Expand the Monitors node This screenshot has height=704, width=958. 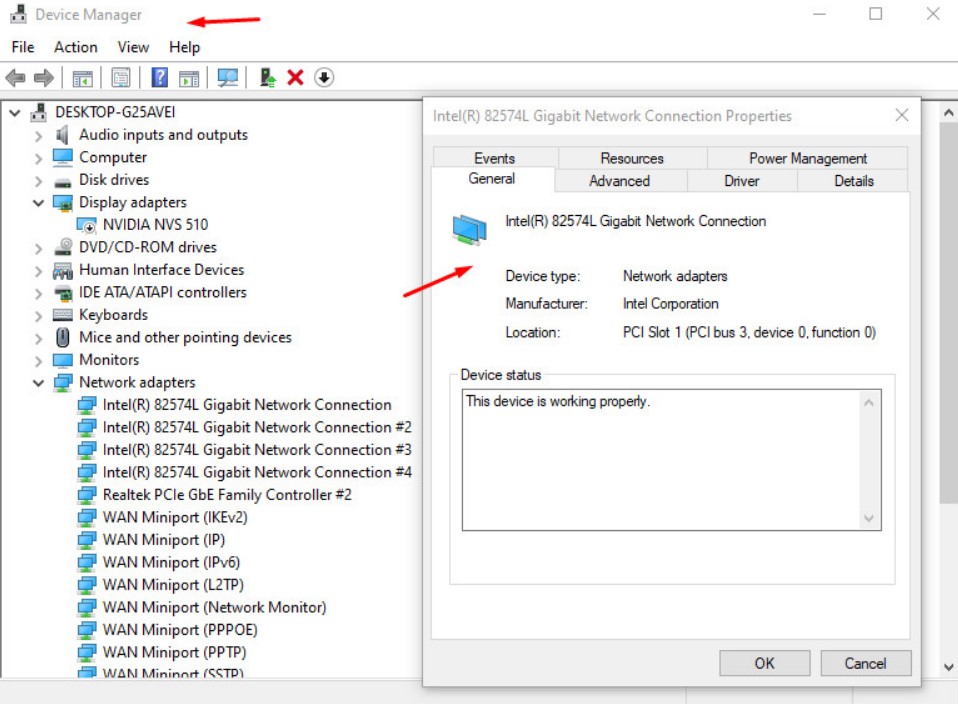[38, 361]
